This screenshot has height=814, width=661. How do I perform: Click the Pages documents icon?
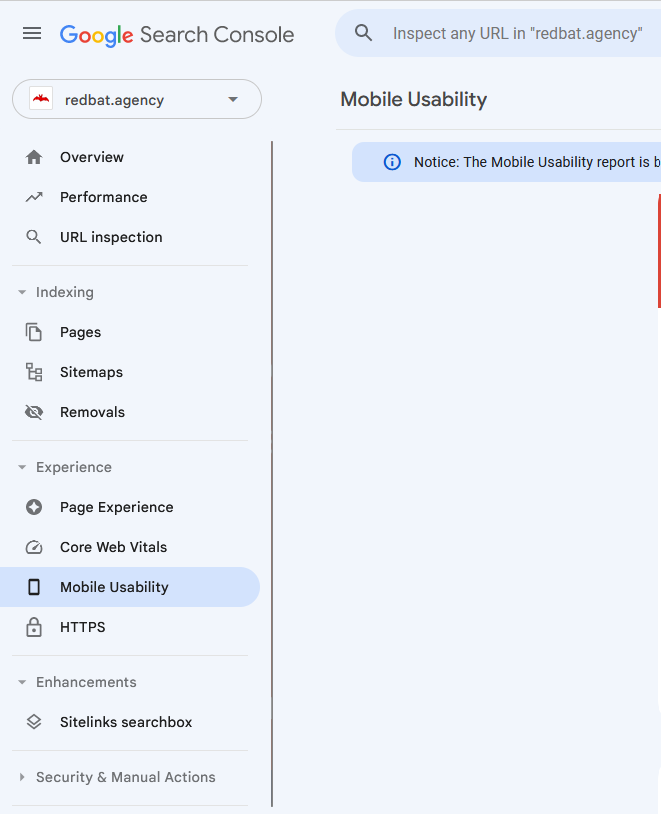[34, 332]
